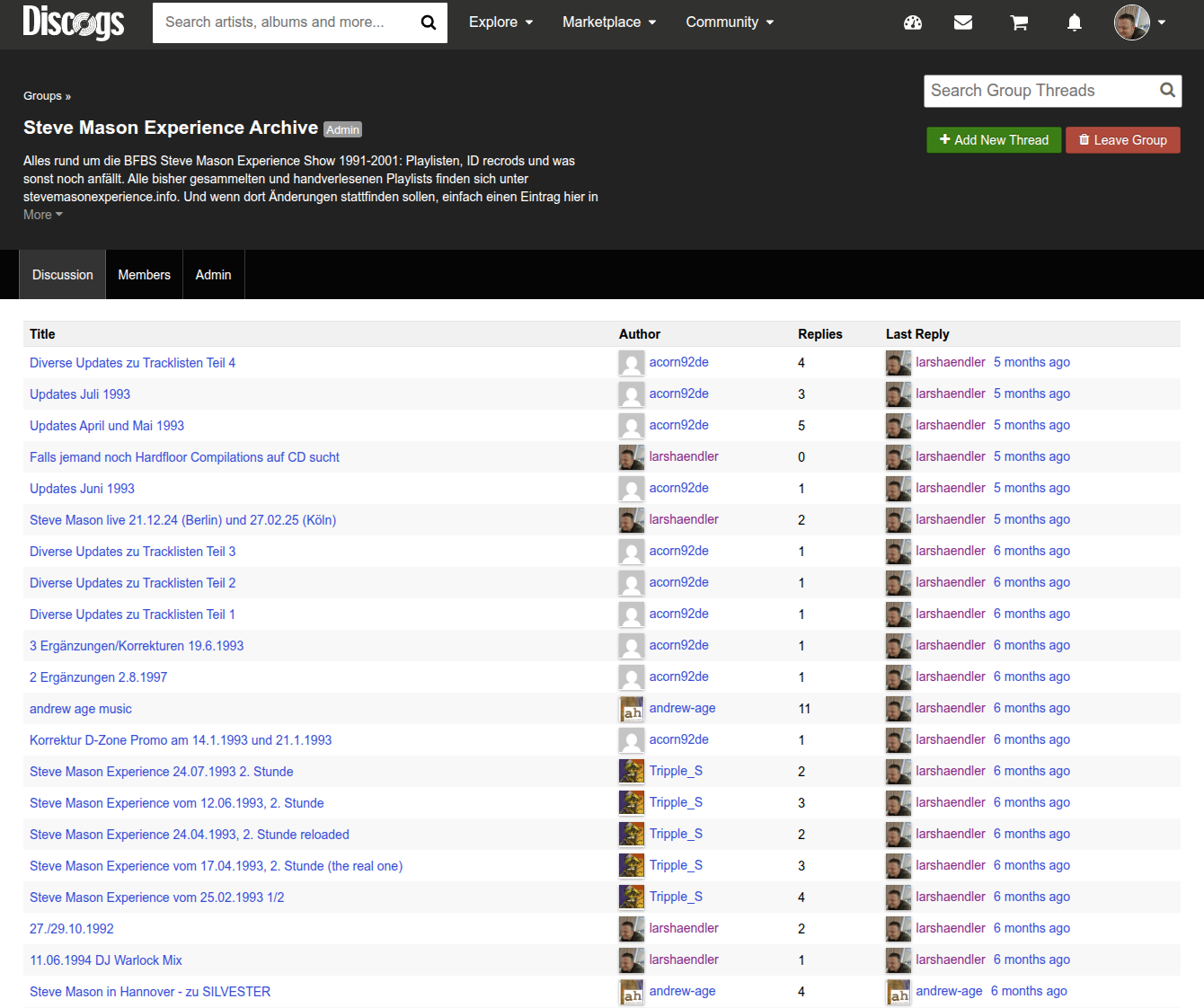Click andrew-age author avatar in Hannover SILVESTER row
The height and width of the screenshot is (1008, 1204).
(x=632, y=992)
